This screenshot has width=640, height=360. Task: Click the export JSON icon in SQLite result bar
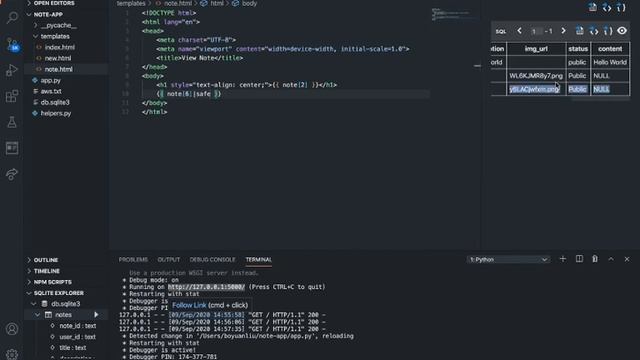coord(608,31)
